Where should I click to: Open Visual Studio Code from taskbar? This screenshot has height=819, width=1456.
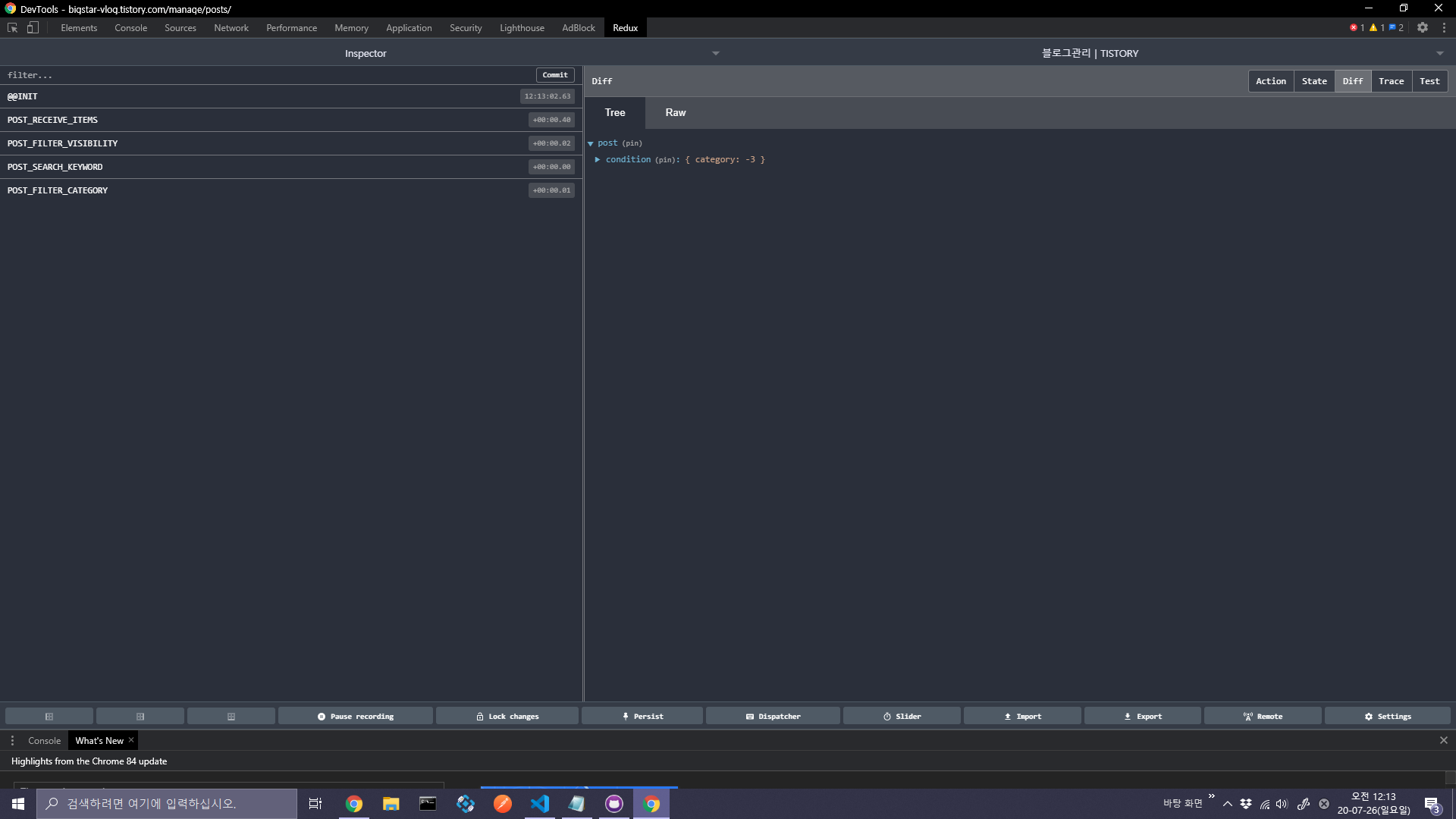pyautogui.click(x=540, y=804)
